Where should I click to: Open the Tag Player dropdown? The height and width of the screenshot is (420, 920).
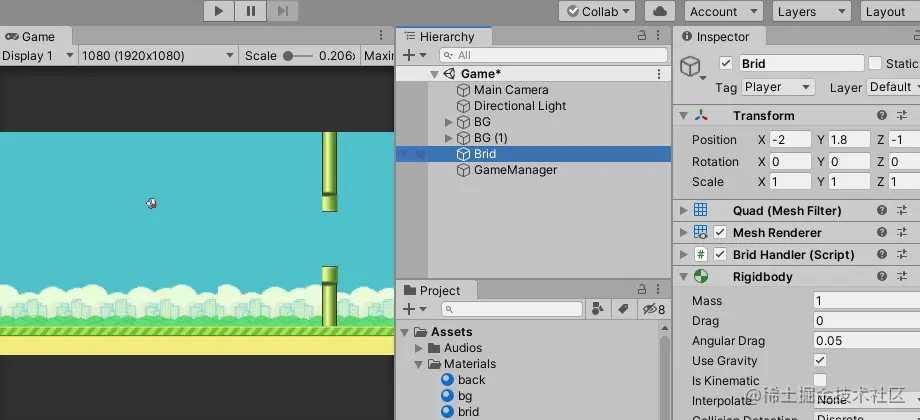(778, 87)
